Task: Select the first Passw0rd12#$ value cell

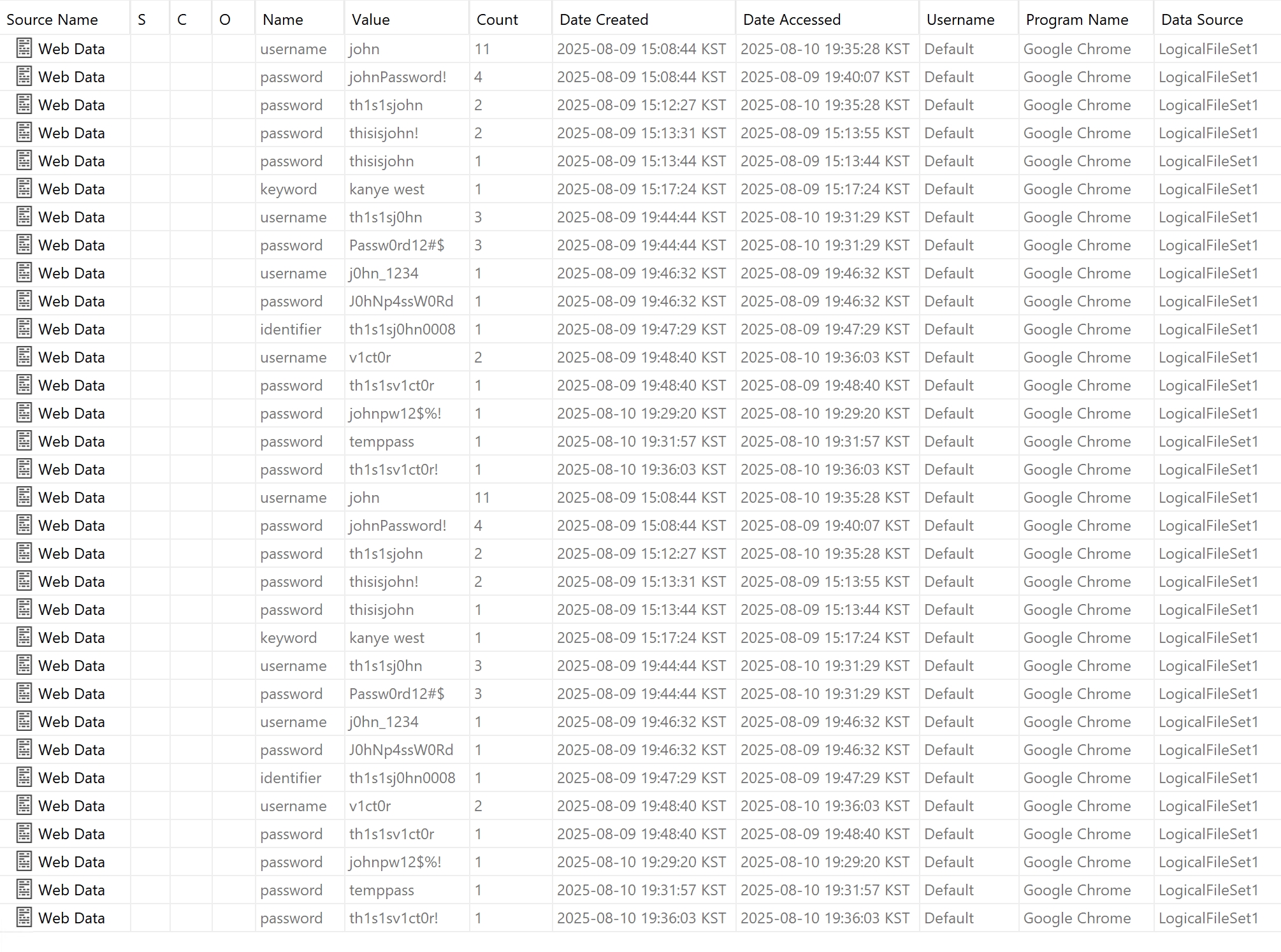Action: pyautogui.click(x=396, y=245)
